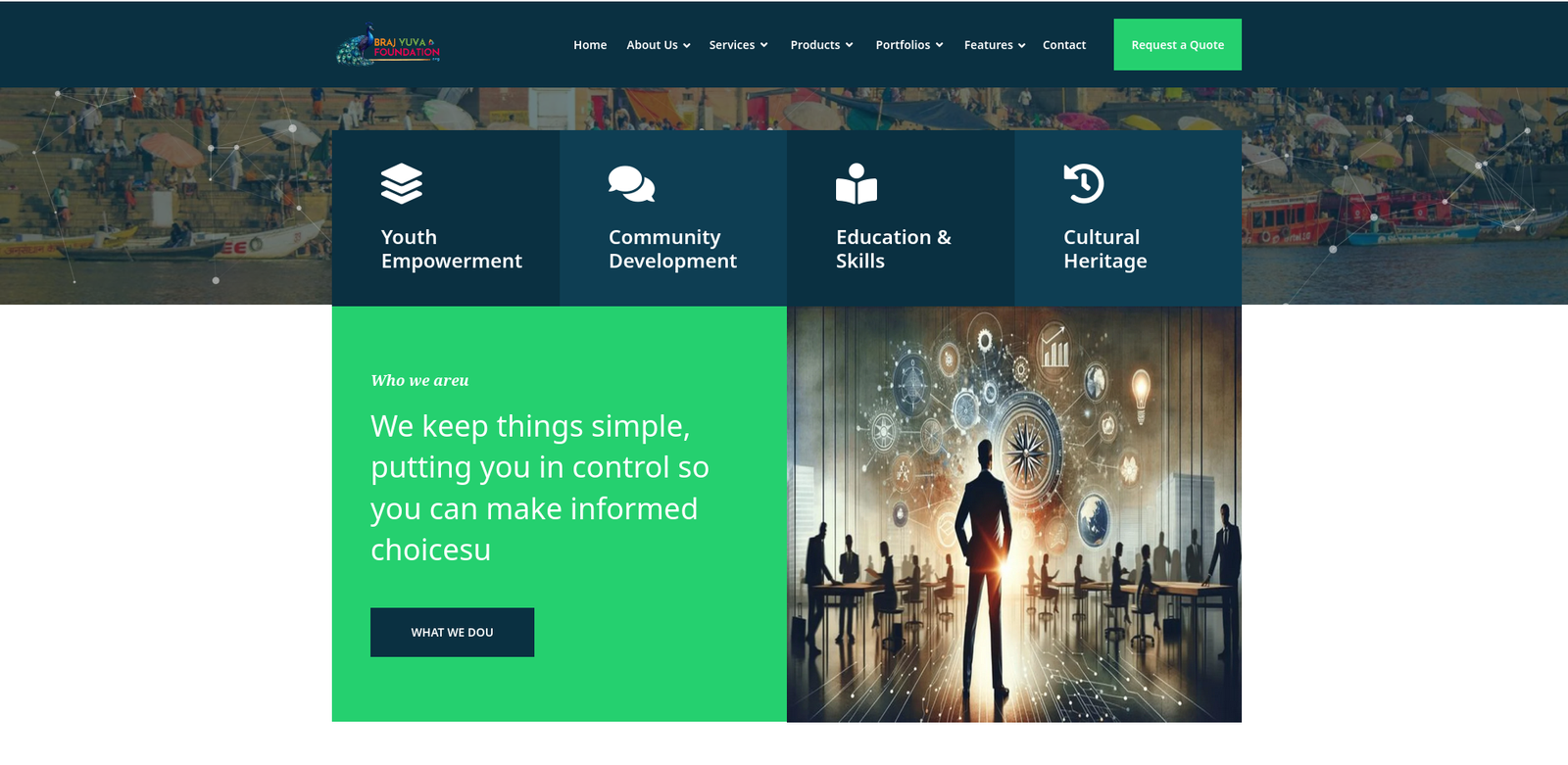
Task: Click the chat bubbles icon above Community Development
Action: pos(631,183)
